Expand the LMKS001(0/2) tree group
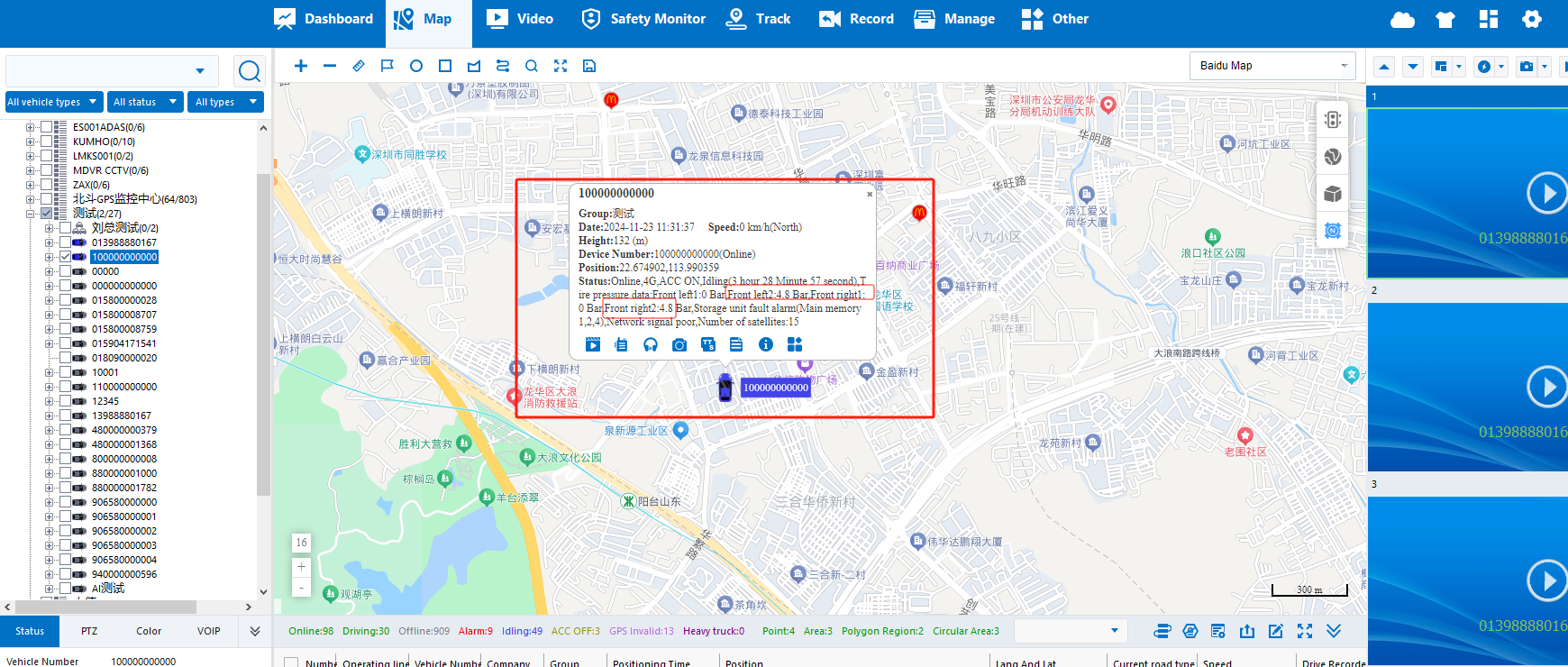Image resolution: width=1568 pixels, height=667 pixels. pos(31,156)
